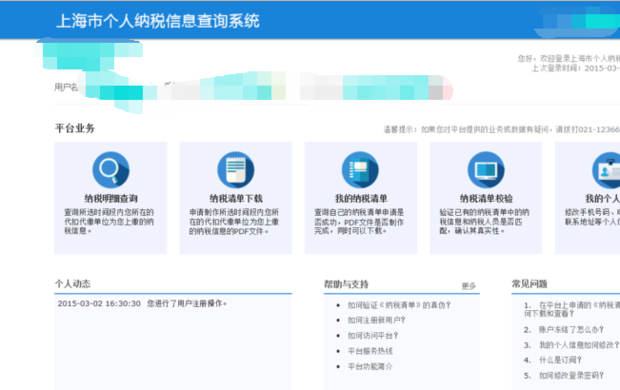This screenshot has height=390, width=620.
Task: Click the 帮助与支持 section heading
Action: pyautogui.click(x=346, y=284)
